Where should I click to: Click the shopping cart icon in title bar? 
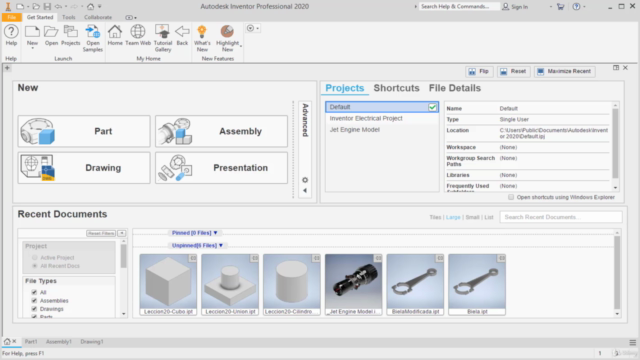click(560, 7)
